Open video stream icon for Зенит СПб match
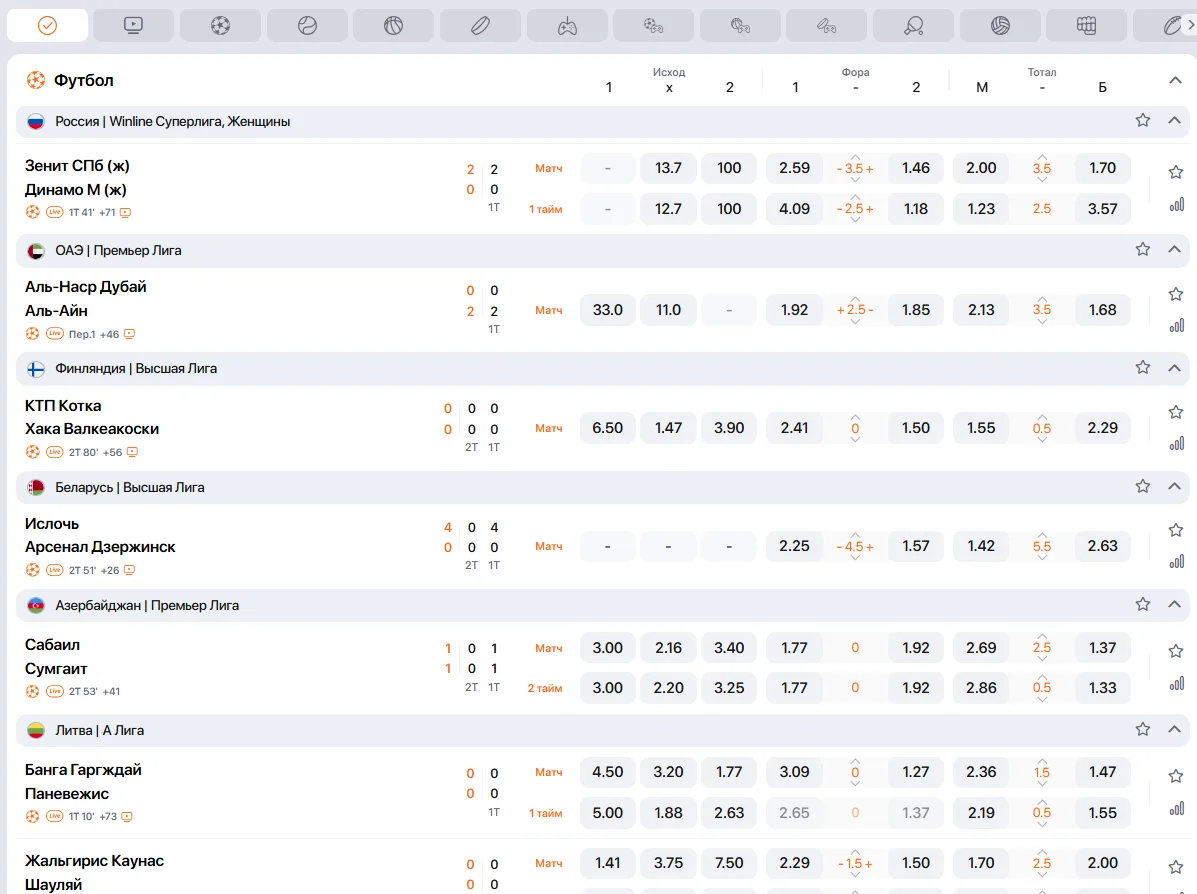Image resolution: width=1197 pixels, height=894 pixels. pyautogui.click(x=126, y=213)
